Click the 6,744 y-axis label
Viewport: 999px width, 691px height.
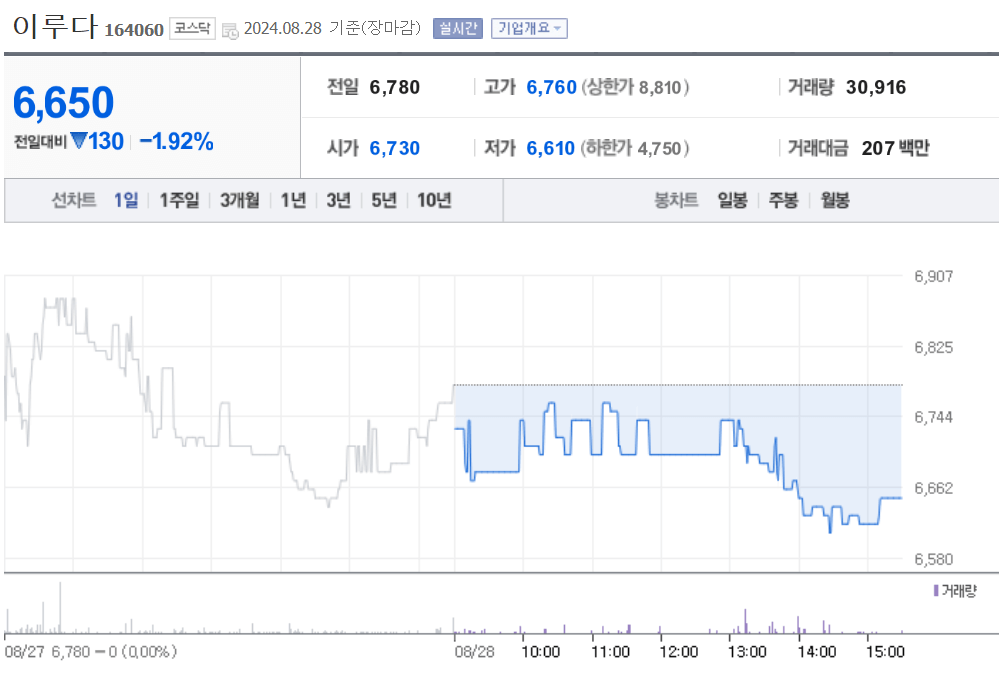(x=933, y=417)
